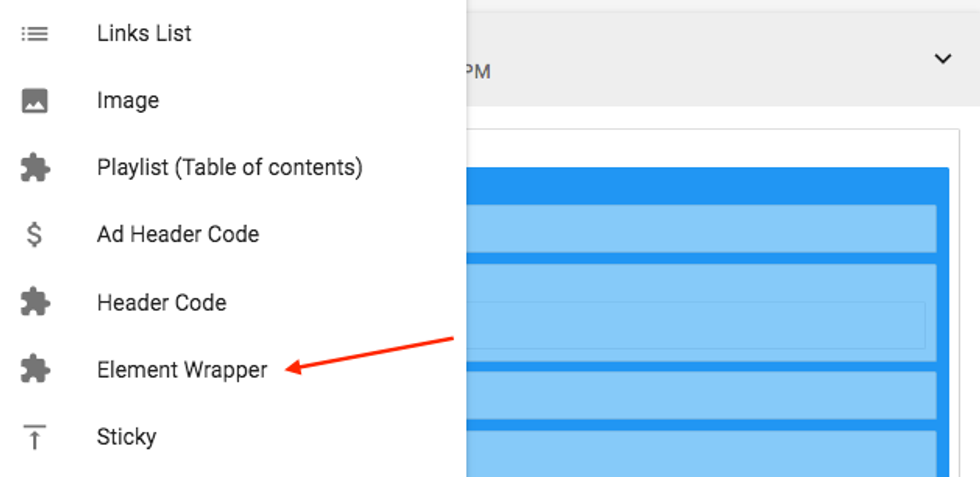Click the dark blue container top bar
The image size is (980, 477).
700,185
